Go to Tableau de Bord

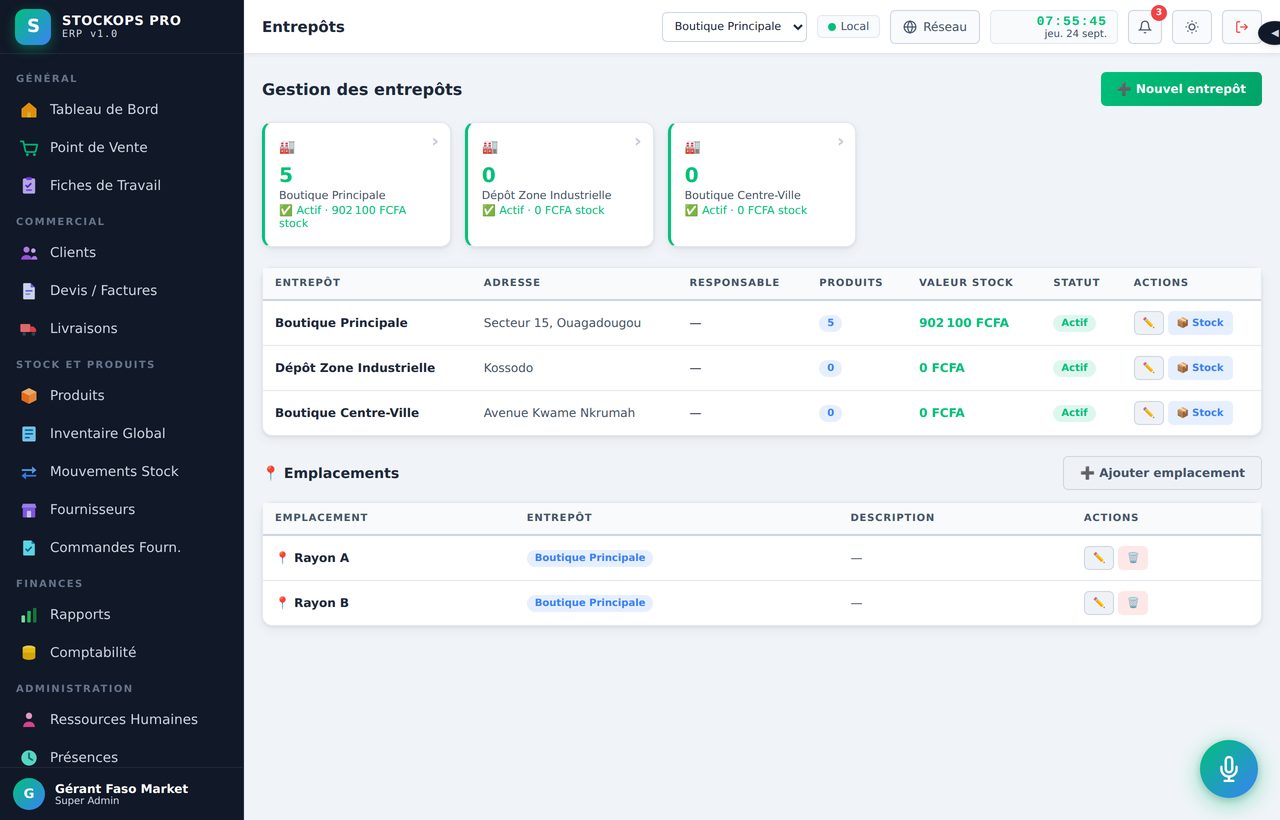pyautogui.click(x=122, y=110)
